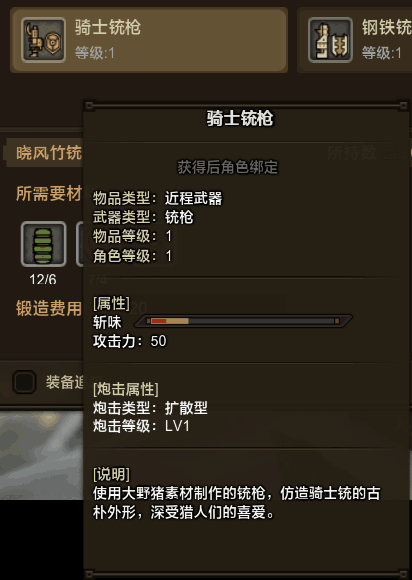412x580 pixels.
Task: Click the 所需要材料 section heading
Action: [x=50, y=193]
